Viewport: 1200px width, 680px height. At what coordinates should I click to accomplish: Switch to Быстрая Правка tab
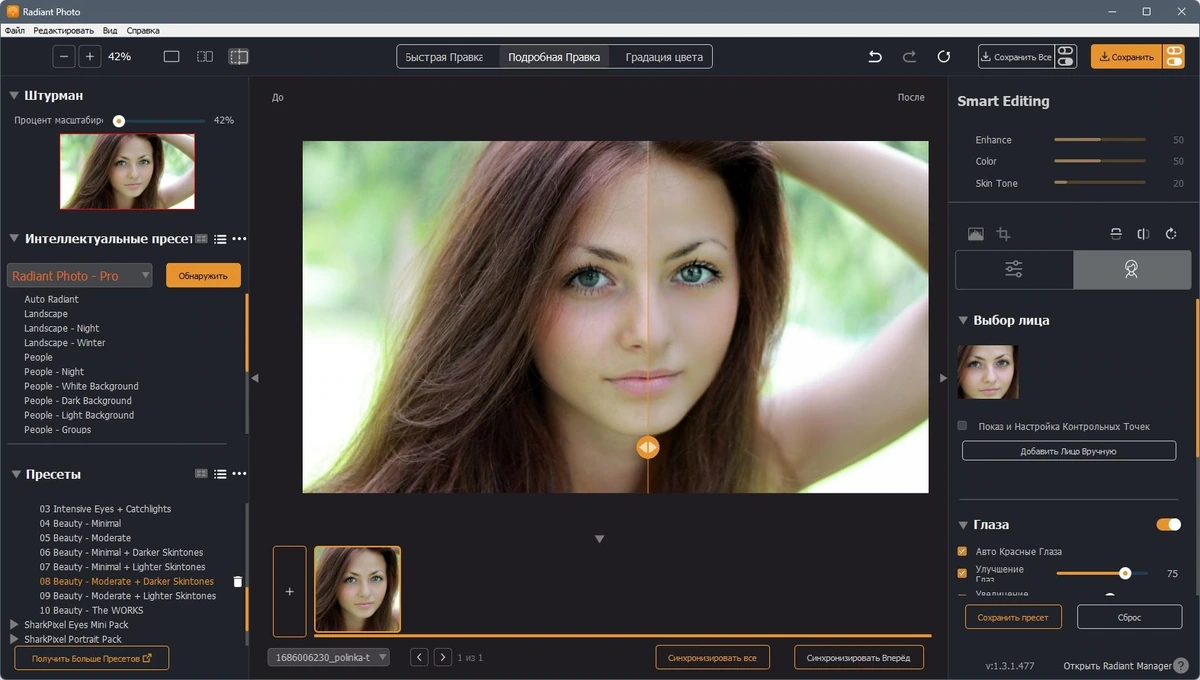coord(448,57)
